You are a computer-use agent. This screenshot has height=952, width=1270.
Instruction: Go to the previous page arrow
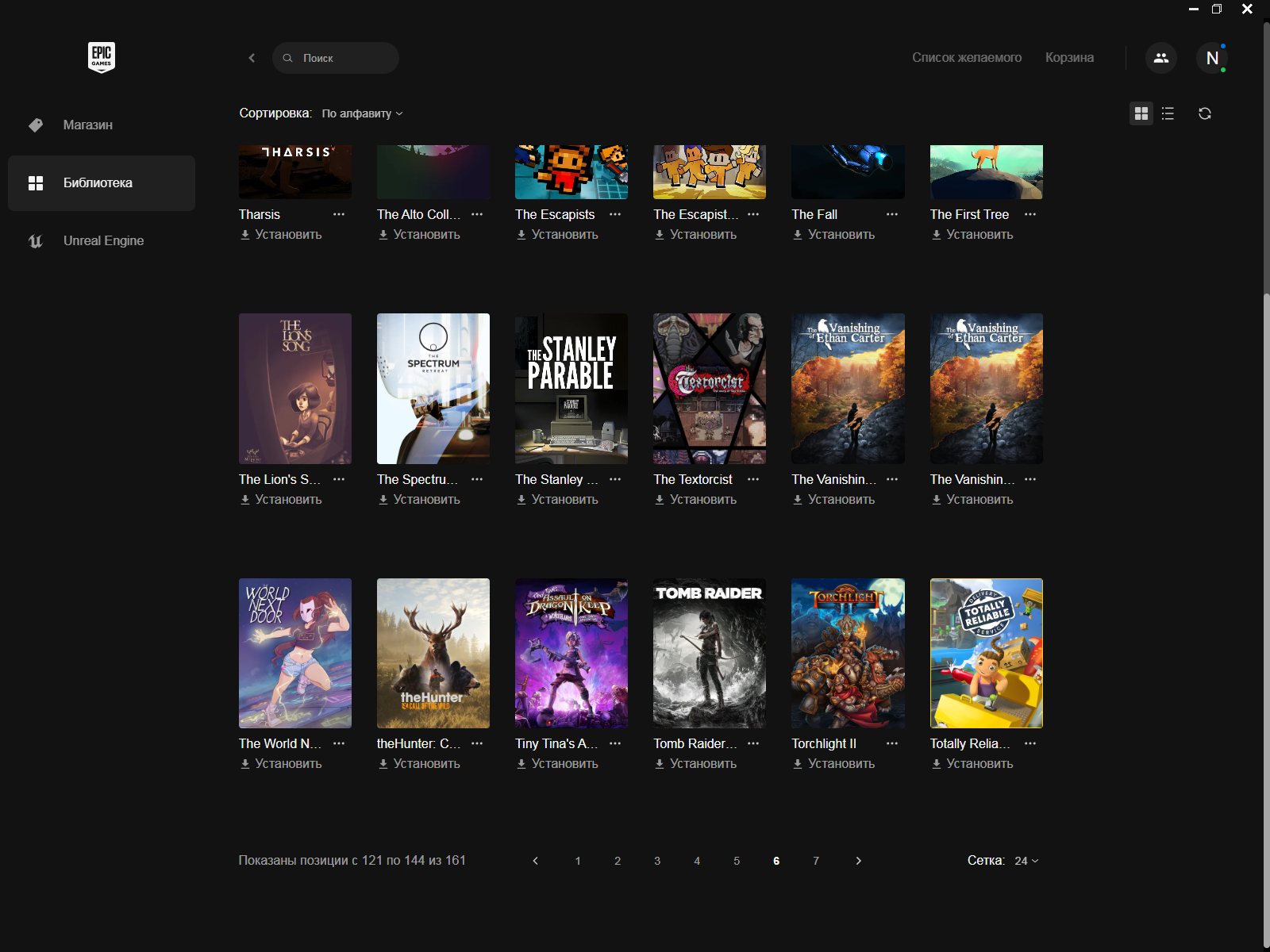pos(536,861)
